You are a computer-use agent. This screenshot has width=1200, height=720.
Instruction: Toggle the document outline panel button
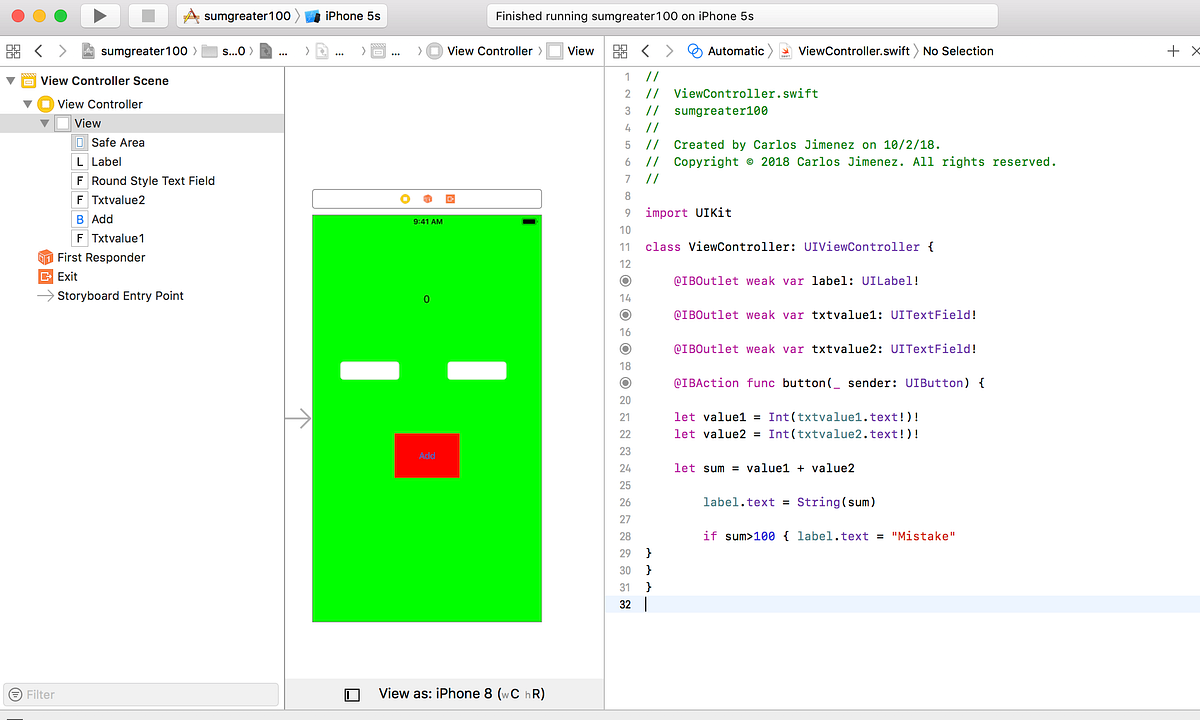click(352, 694)
